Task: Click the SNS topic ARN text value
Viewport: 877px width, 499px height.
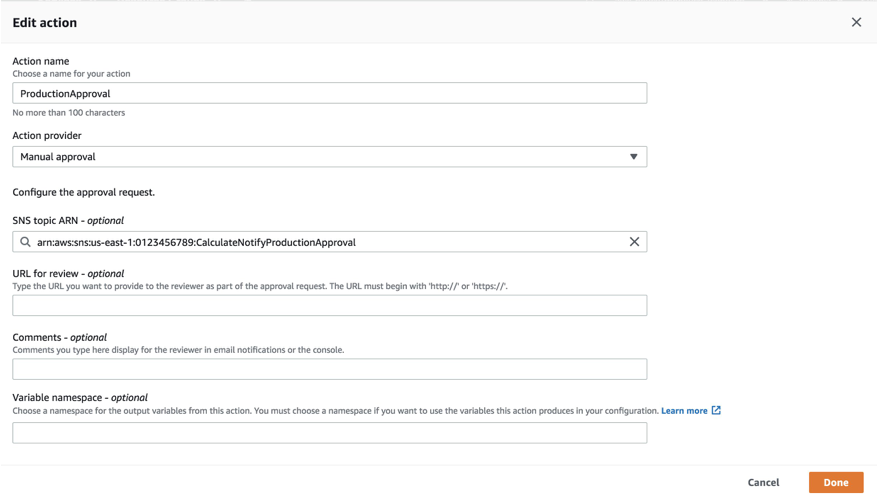Action: tap(196, 242)
